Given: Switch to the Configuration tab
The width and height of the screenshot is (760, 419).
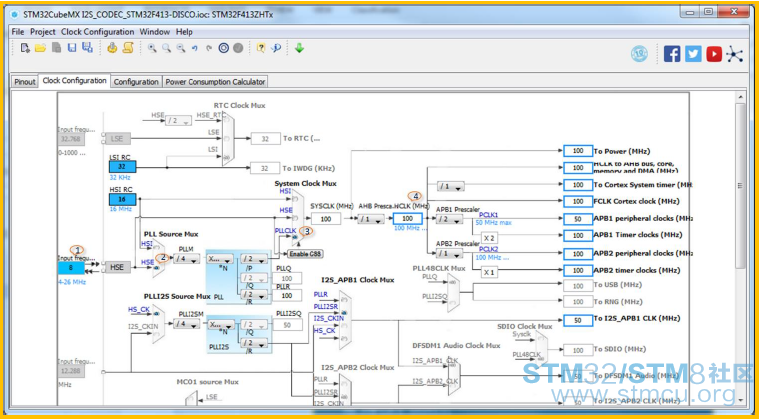Looking at the screenshot, I should [x=136, y=81].
